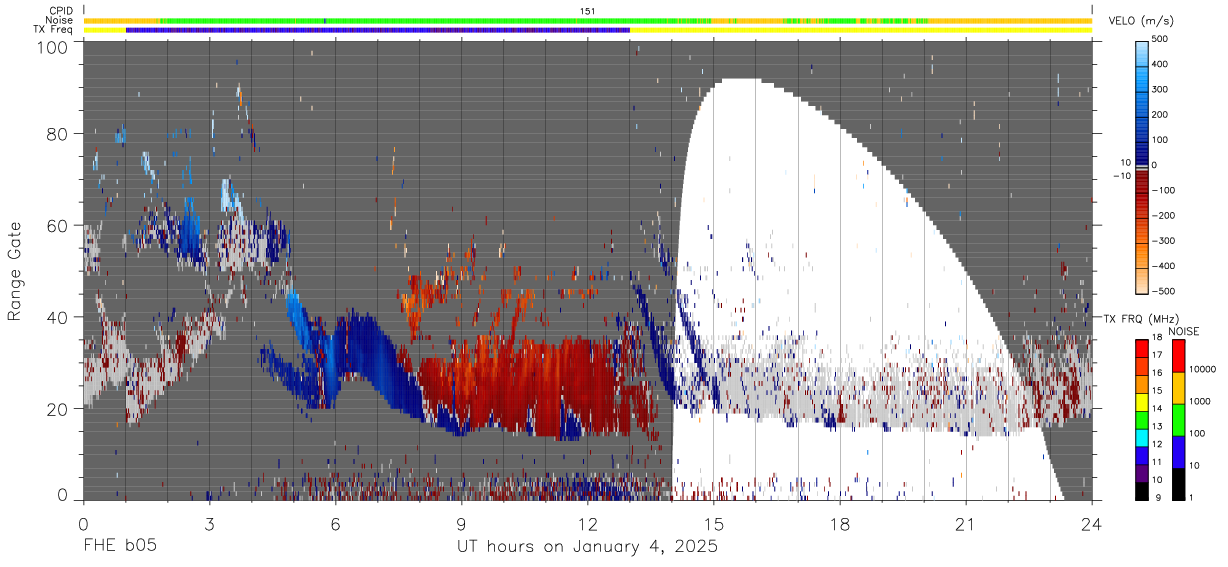Click the 3 tick label on UT hours axis
Image resolution: width=1228 pixels, height=567 pixels.
point(209,524)
